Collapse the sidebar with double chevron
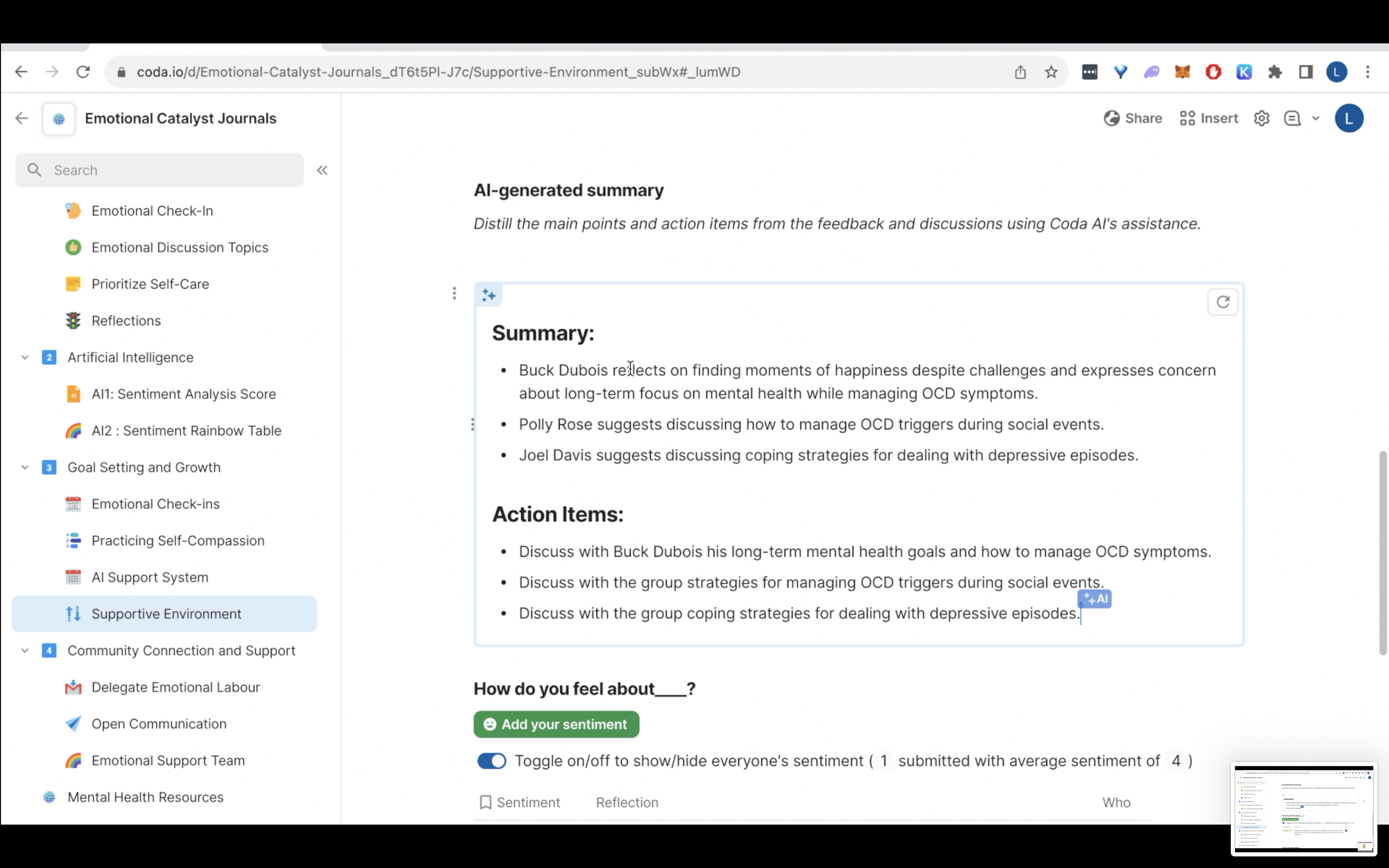 (x=322, y=170)
